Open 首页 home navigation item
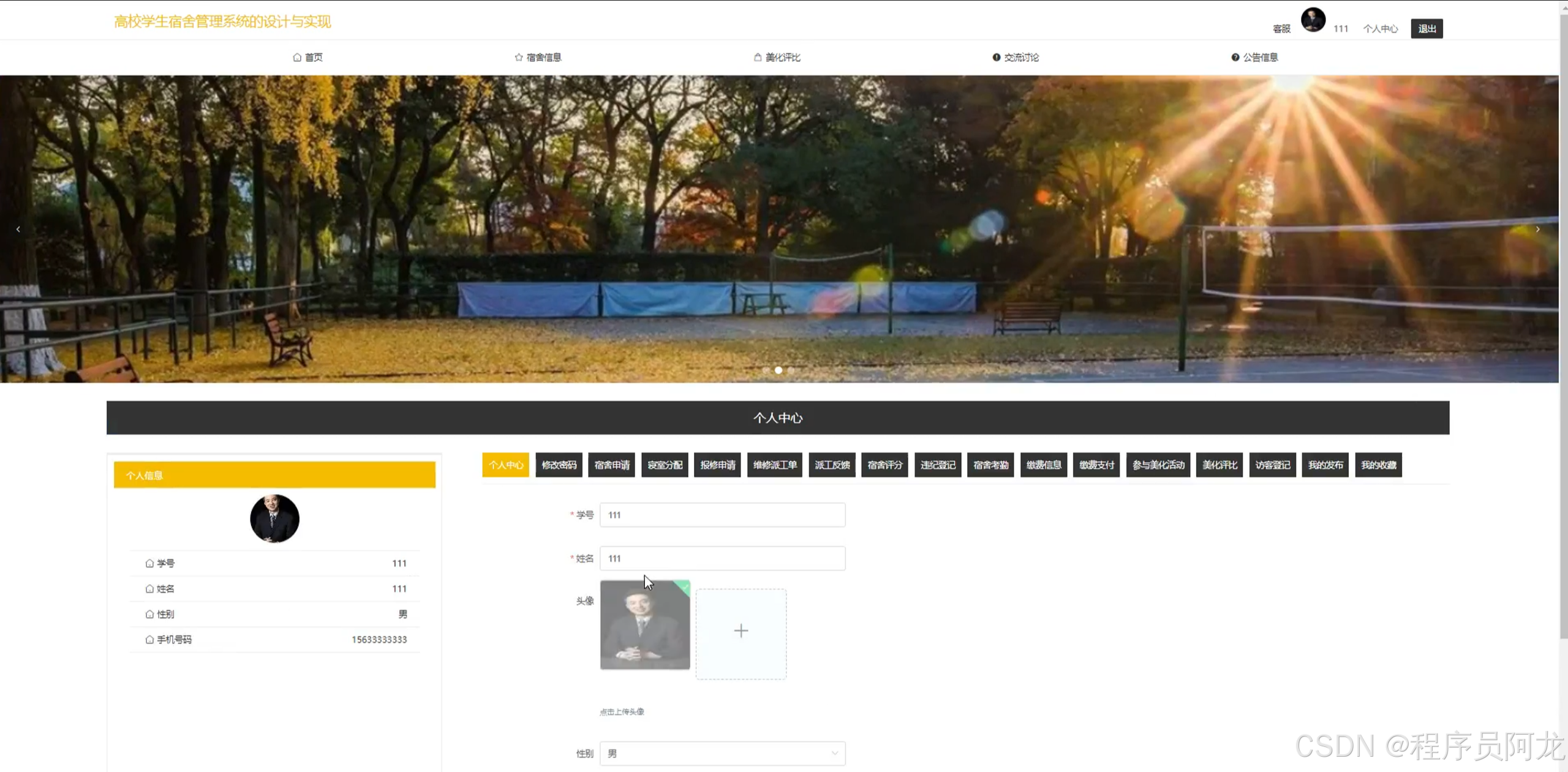Image resolution: width=1568 pixels, height=772 pixels. (307, 58)
